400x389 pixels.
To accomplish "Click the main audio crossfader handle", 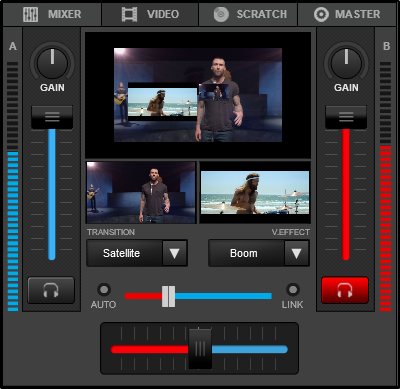I will 200,349.
